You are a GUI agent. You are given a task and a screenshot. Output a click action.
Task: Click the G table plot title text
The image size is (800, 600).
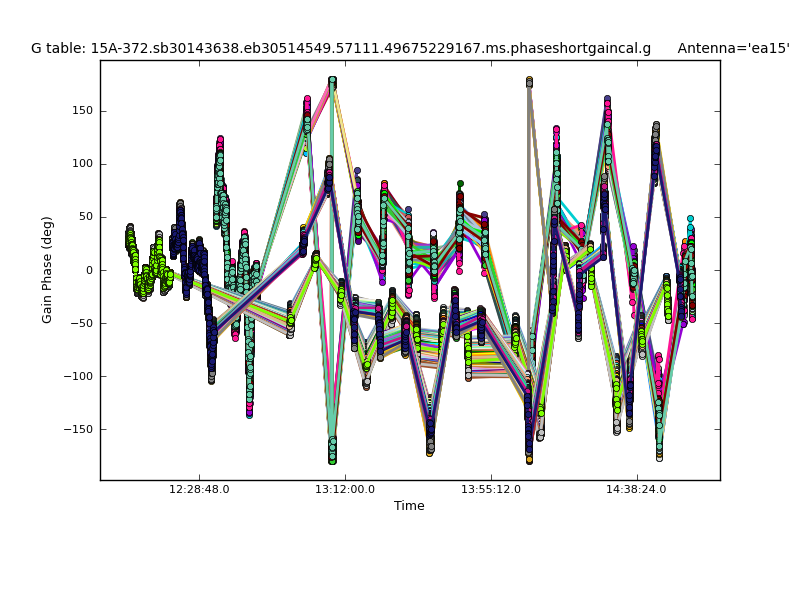[x=340, y=48]
